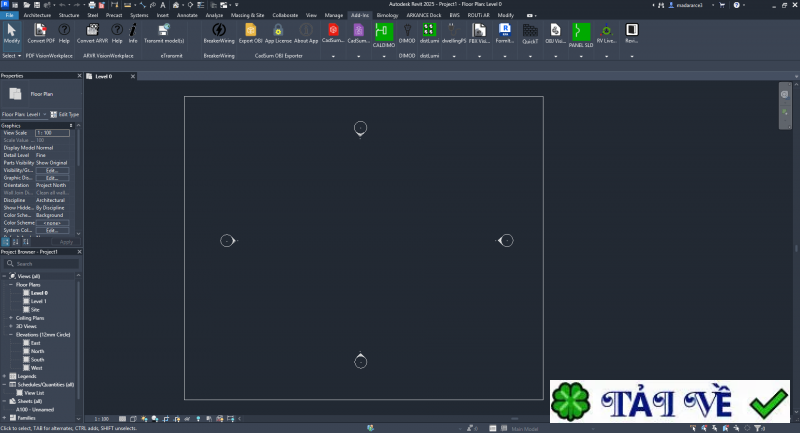
Task: Switch to the Architecture ribbon tab
Action: 37,15
